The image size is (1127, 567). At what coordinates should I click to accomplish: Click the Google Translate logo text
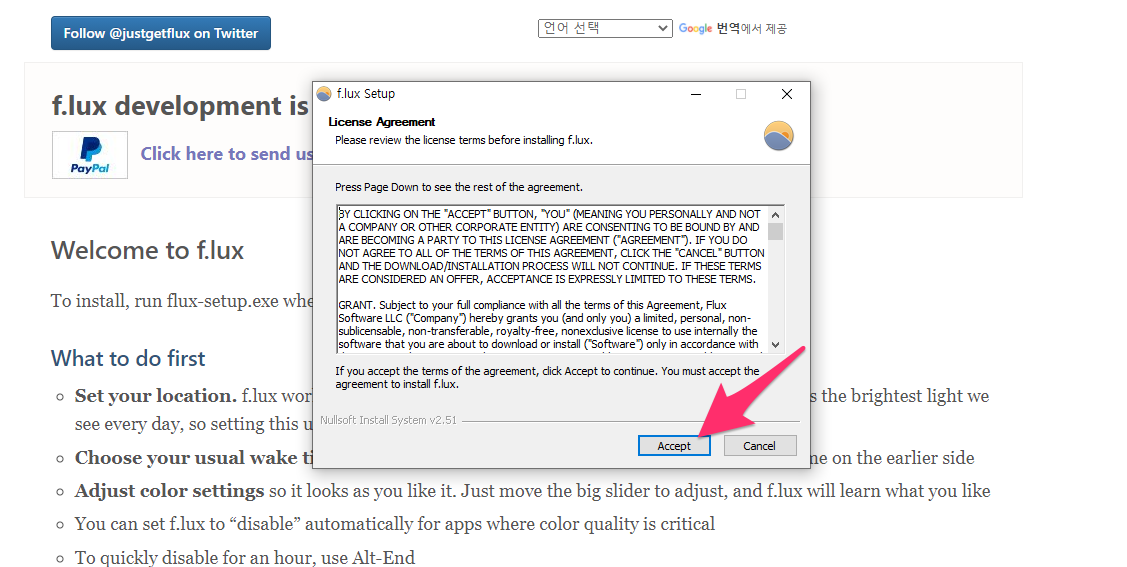(695, 29)
